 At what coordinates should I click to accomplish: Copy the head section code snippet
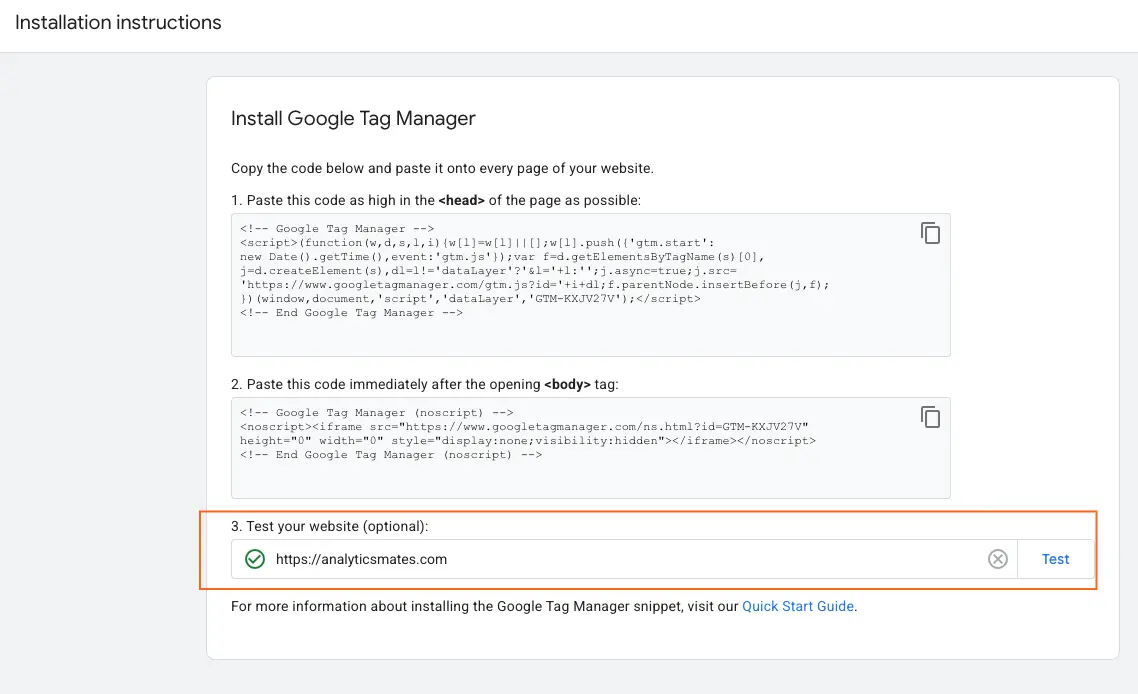(930, 233)
